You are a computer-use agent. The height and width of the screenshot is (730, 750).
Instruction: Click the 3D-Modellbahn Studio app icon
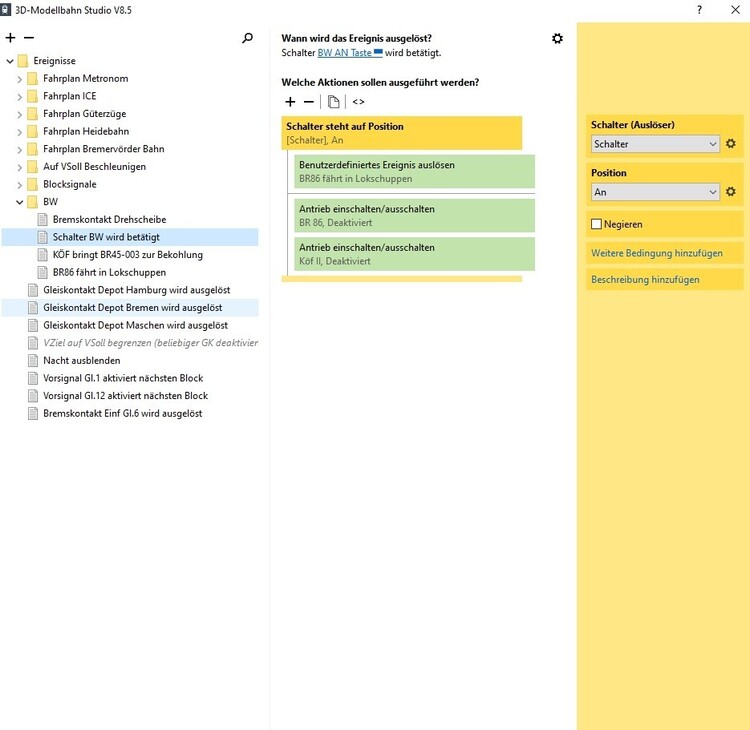point(6,10)
